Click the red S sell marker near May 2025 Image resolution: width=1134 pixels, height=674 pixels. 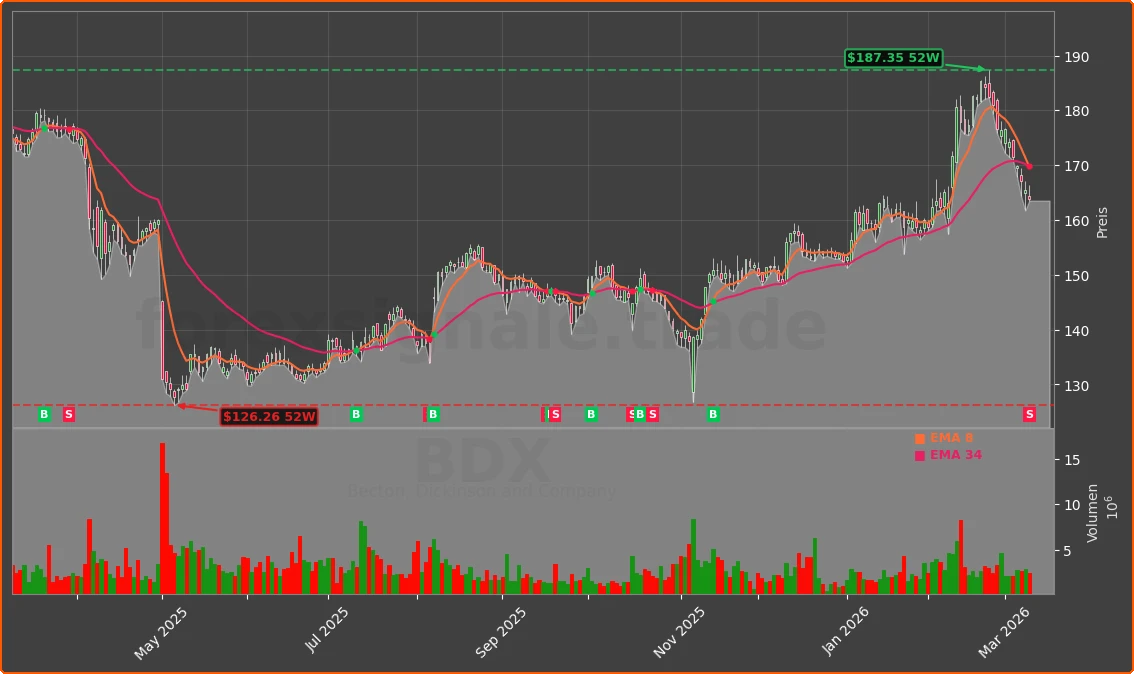68,415
